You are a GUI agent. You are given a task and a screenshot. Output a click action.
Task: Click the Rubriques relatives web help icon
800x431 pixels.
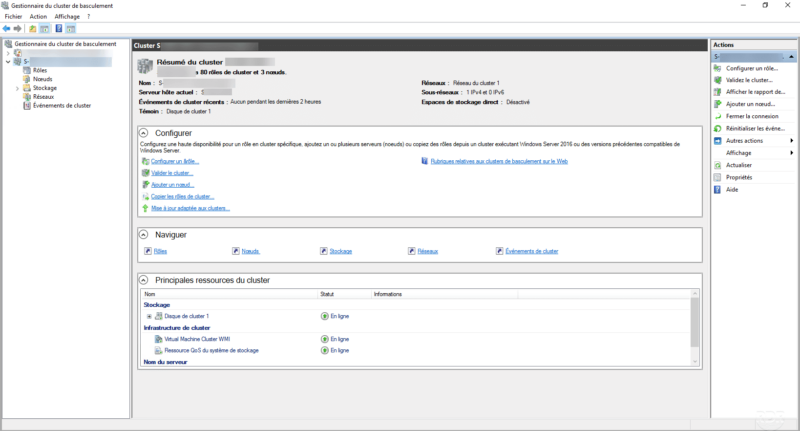(x=424, y=161)
